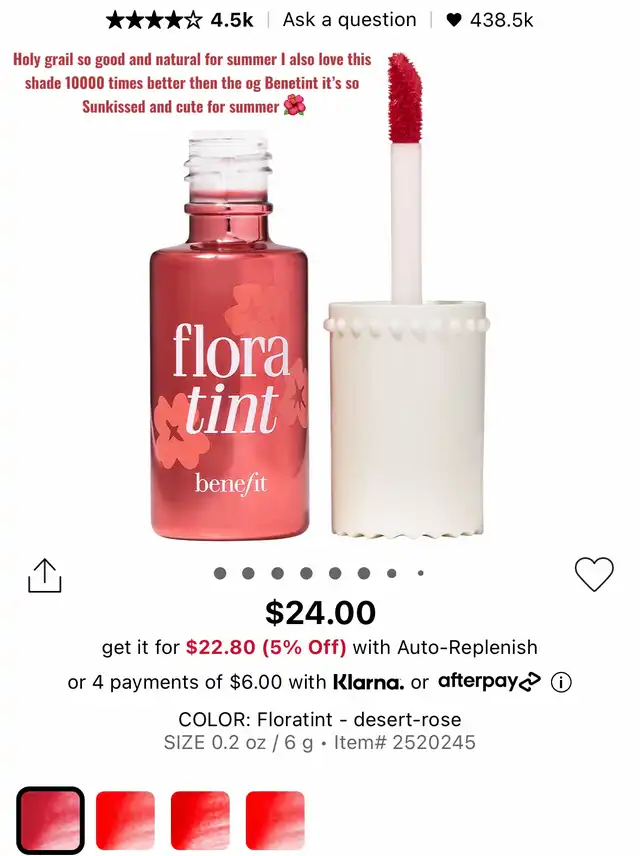The height and width of the screenshot is (856, 640).
Task: Tap the share icon below product image
Action: [45, 575]
